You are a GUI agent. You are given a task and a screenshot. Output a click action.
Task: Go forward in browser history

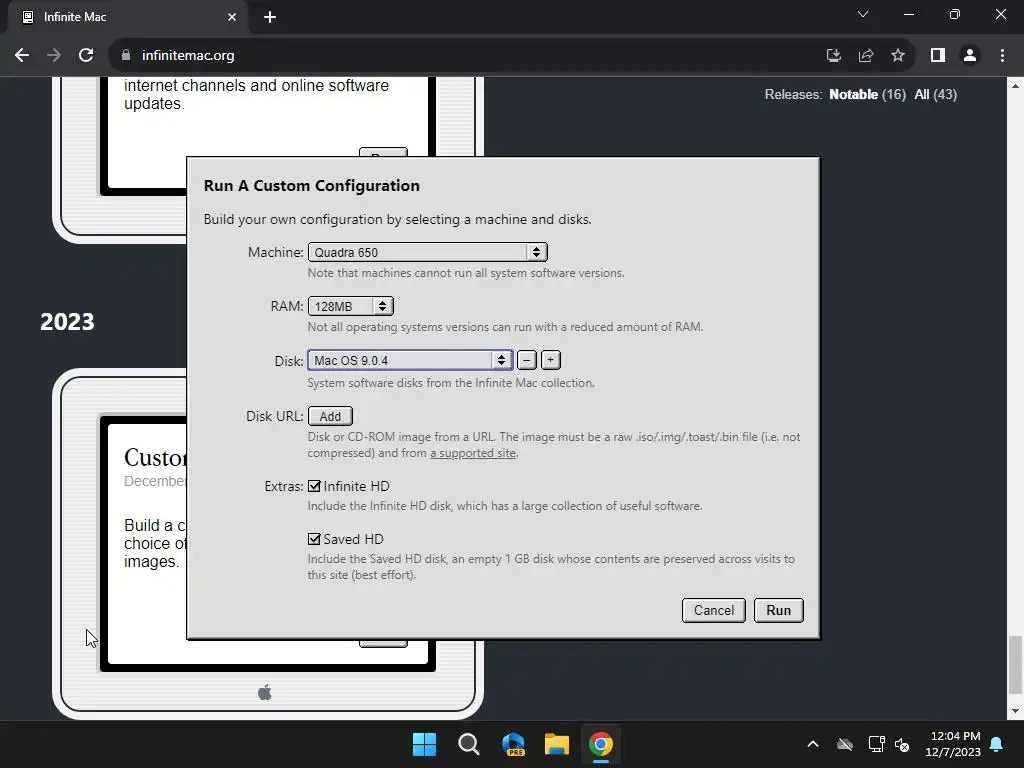[54, 56]
